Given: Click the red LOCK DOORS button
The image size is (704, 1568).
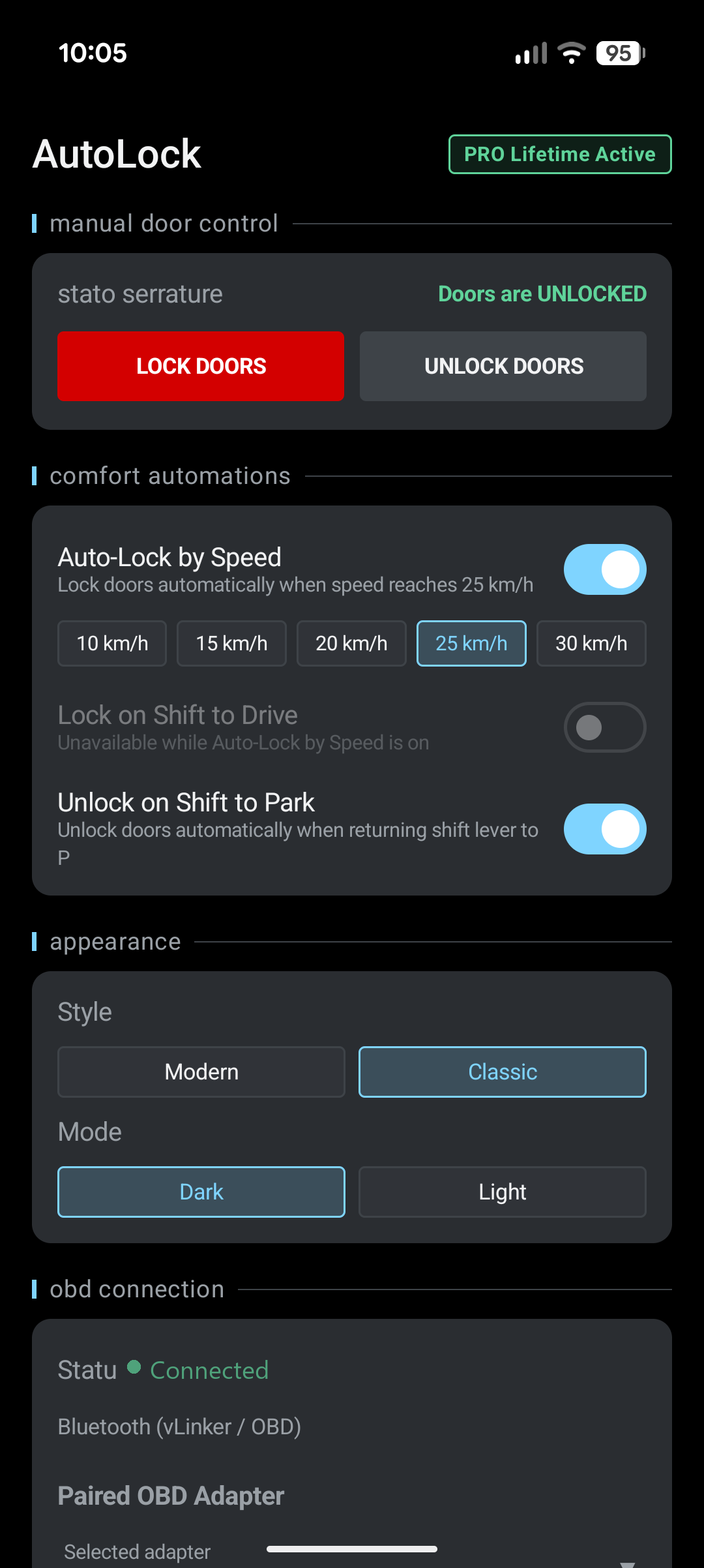Looking at the screenshot, I should [201, 366].
